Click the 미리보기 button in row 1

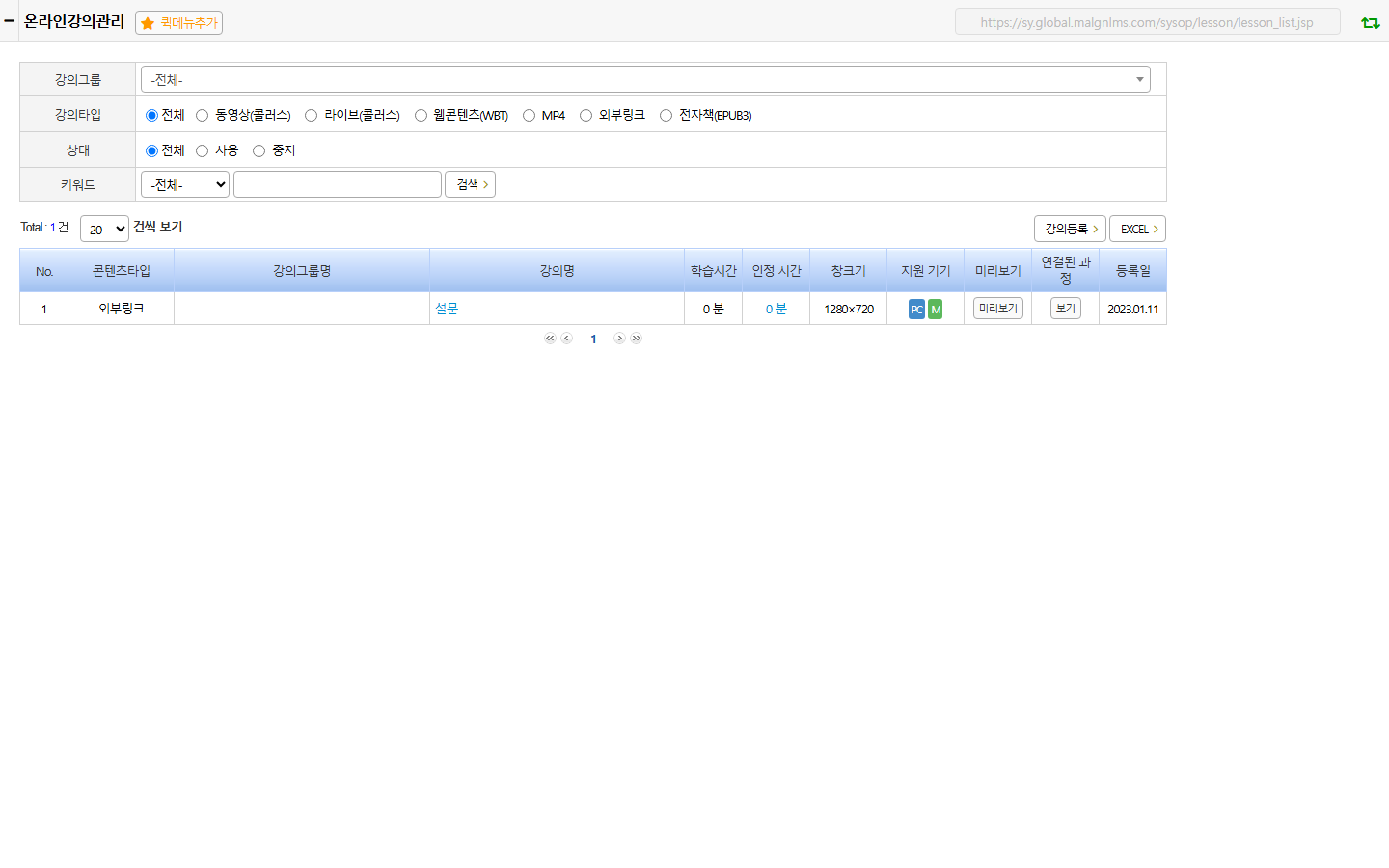[998, 308]
